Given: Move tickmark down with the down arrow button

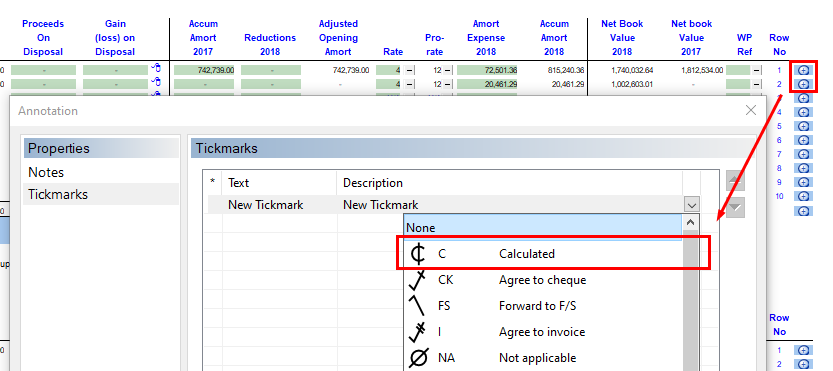Looking at the screenshot, I should tap(735, 207).
